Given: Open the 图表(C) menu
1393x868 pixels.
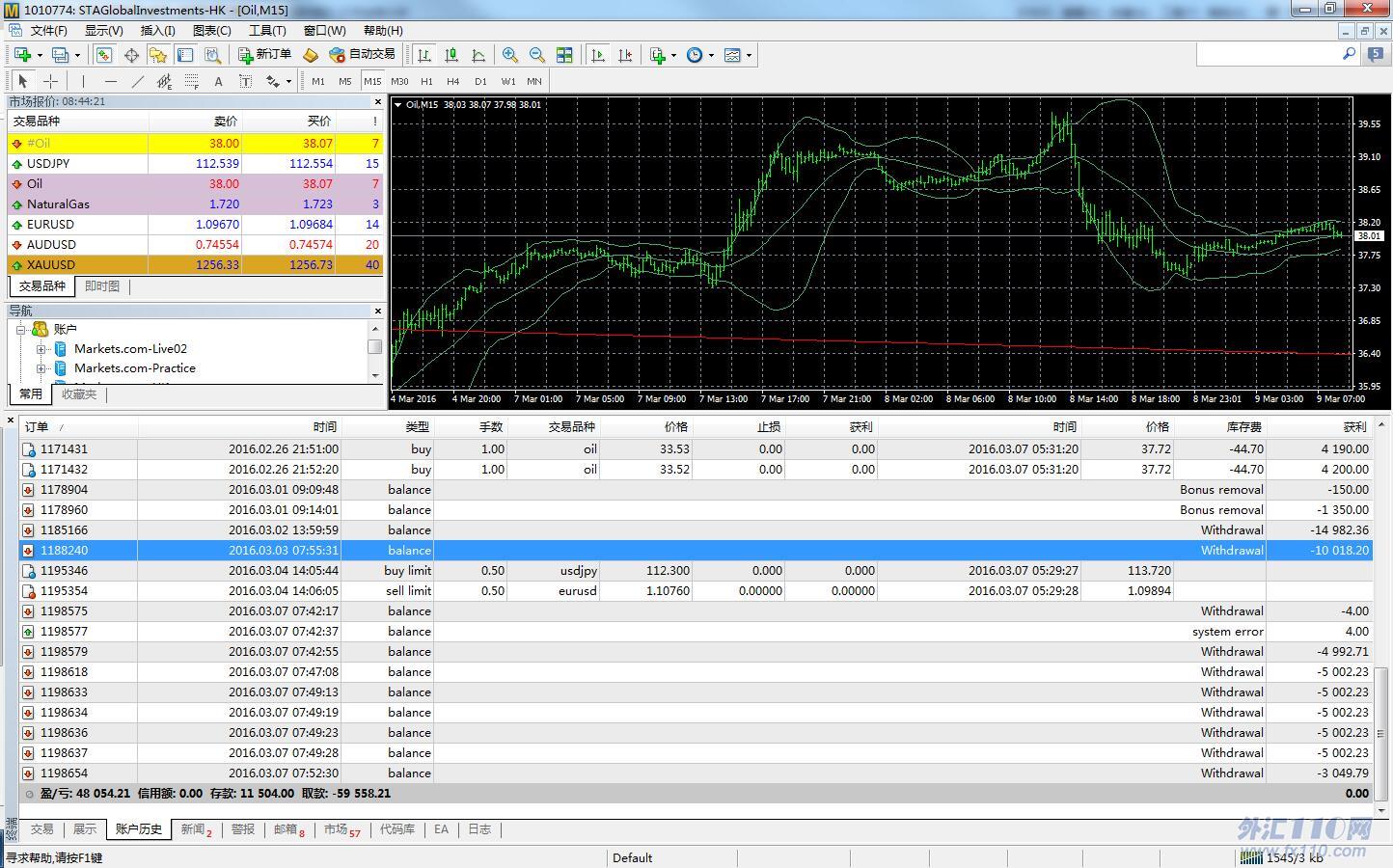Looking at the screenshot, I should coord(212,31).
